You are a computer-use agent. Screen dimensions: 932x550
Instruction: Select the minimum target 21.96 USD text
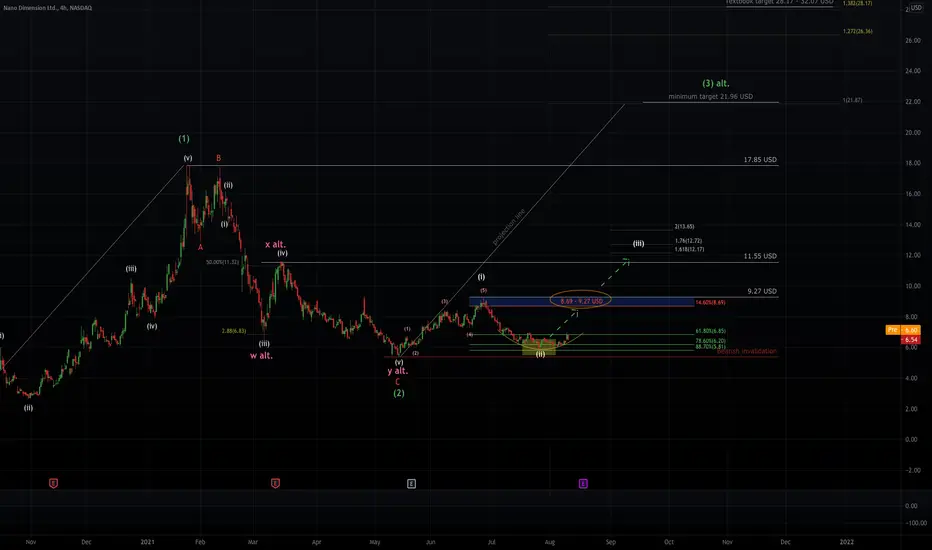coord(710,96)
